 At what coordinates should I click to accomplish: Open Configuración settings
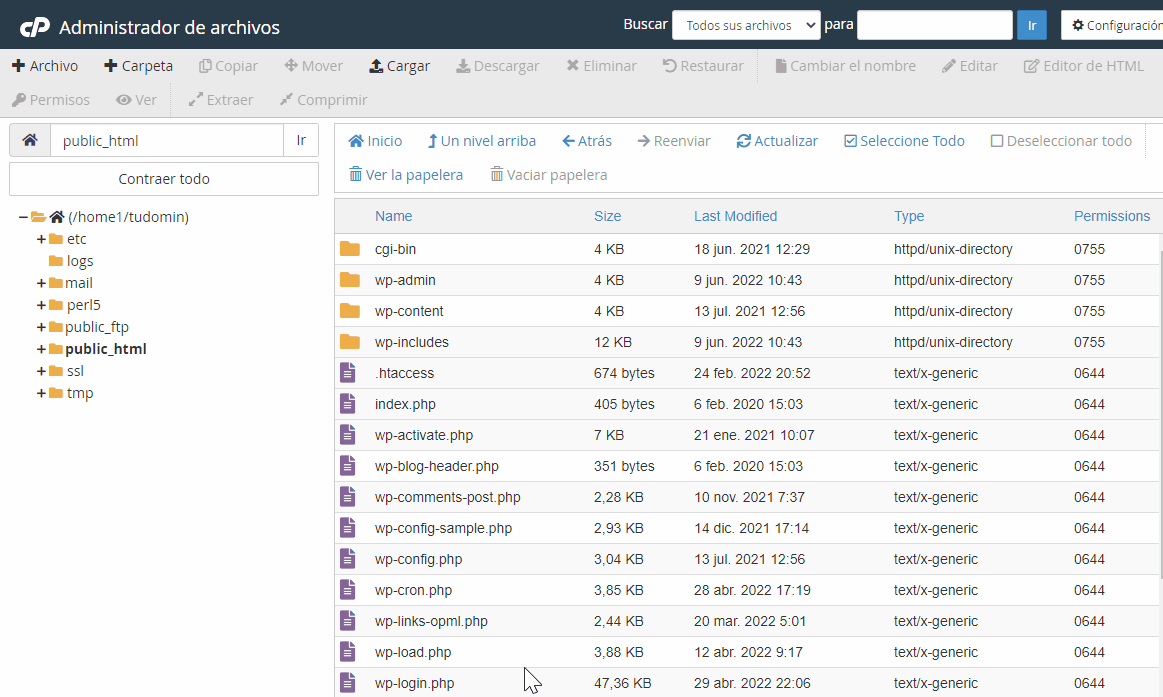click(x=1115, y=25)
